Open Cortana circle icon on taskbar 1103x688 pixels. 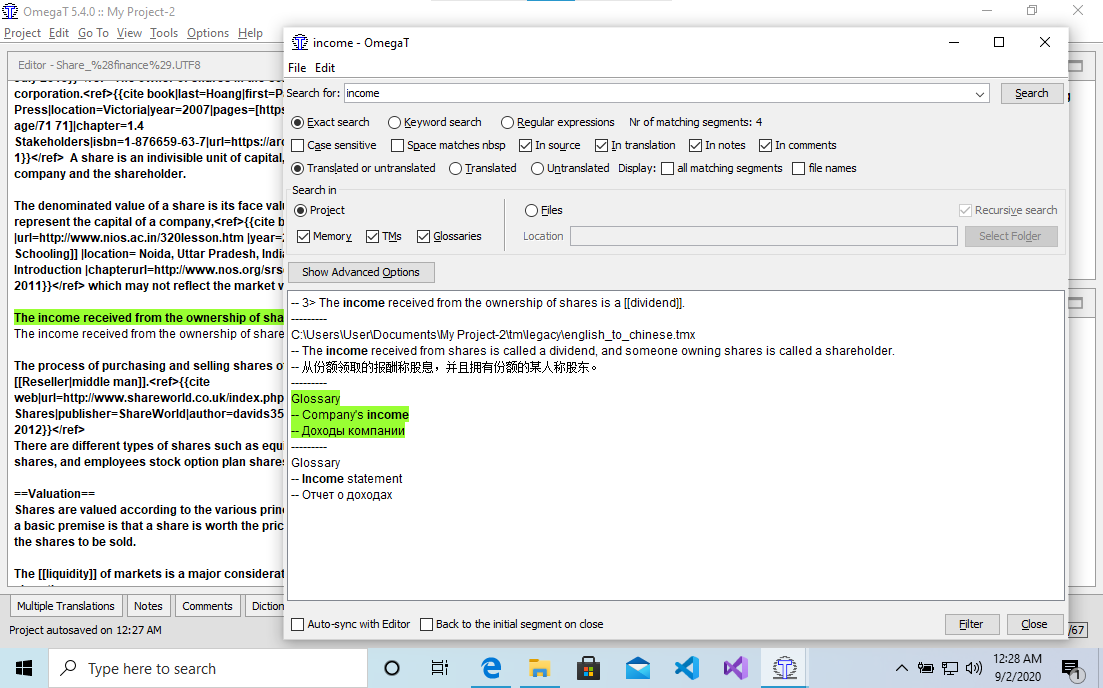[x=393, y=668]
